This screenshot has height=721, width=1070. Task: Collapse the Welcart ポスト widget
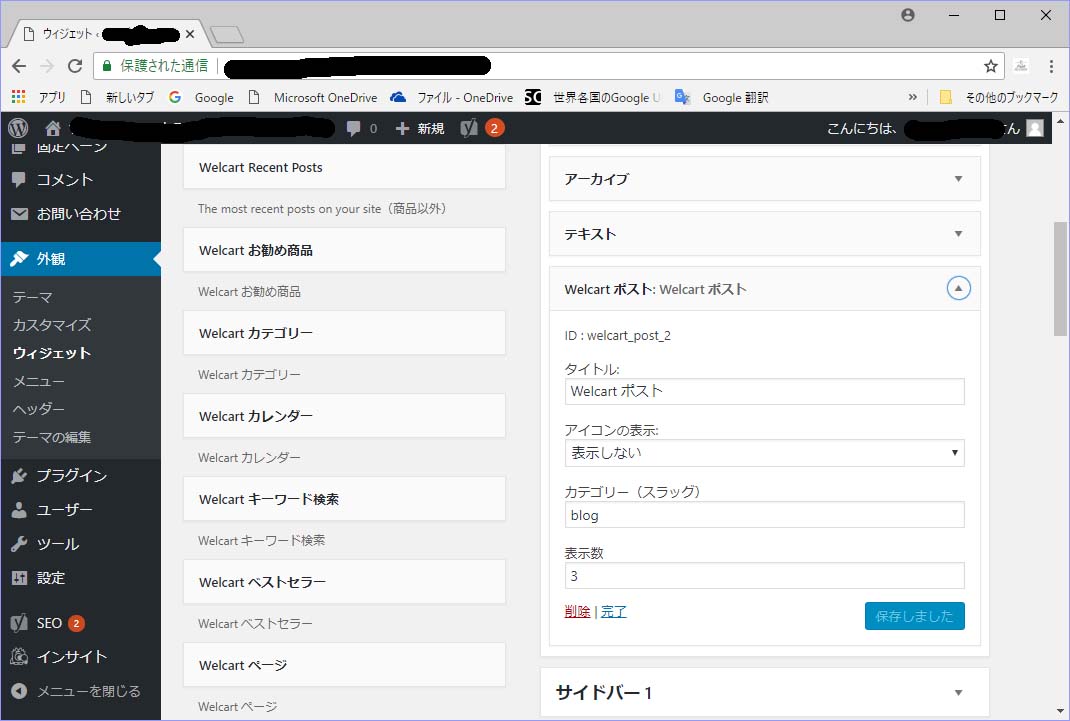[x=958, y=289]
